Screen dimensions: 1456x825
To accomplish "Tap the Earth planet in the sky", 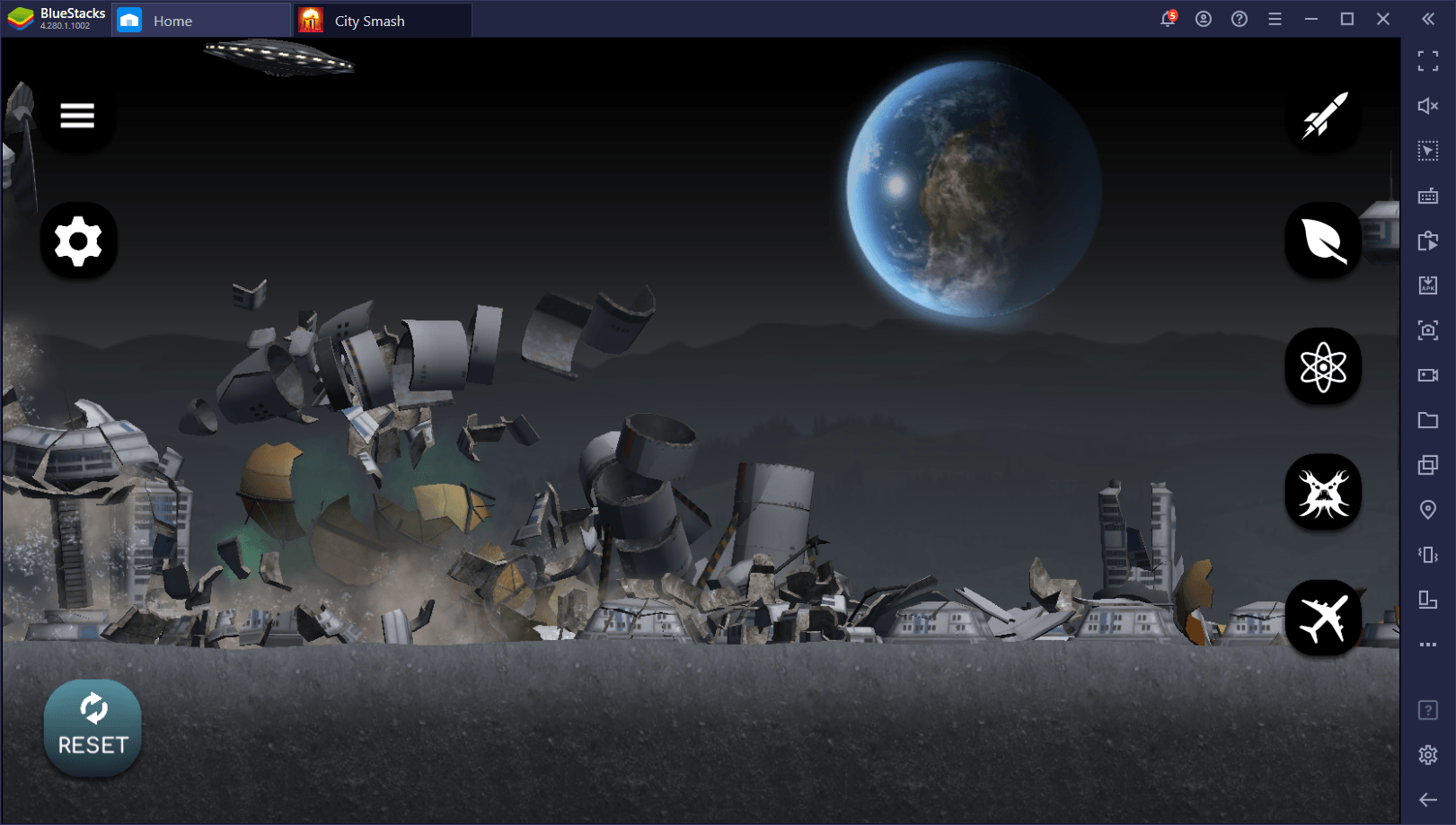I will [x=974, y=189].
